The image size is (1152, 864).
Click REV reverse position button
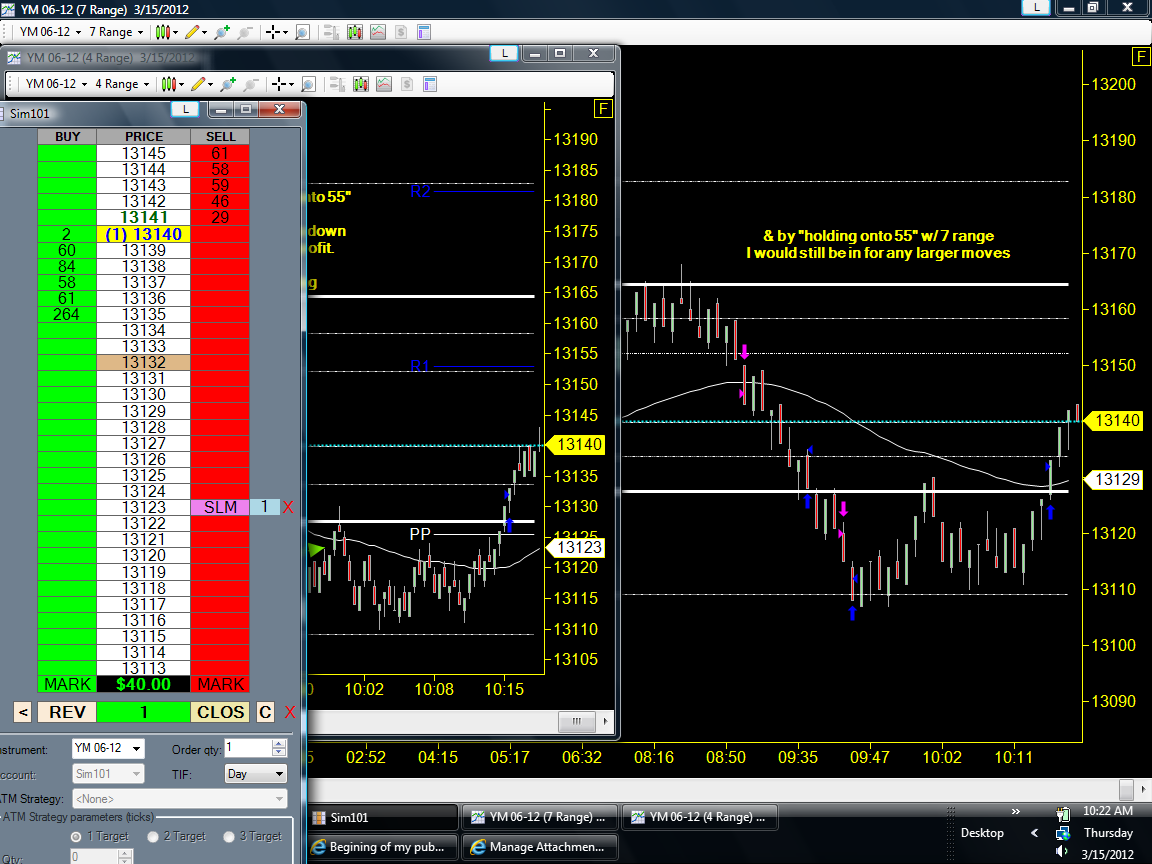[x=66, y=712]
